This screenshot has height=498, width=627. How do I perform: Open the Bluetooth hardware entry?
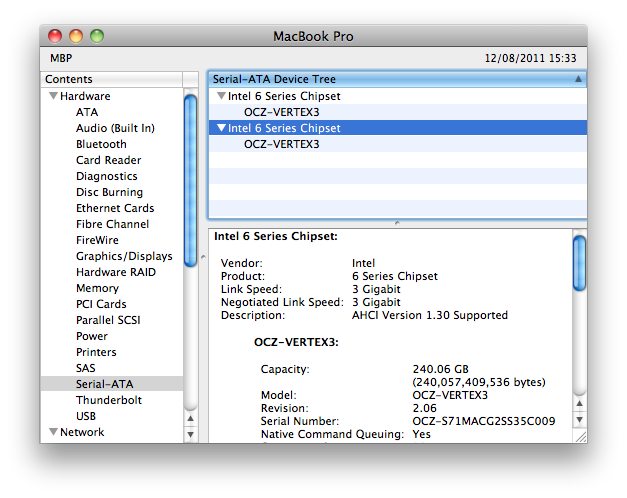pyautogui.click(x=101, y=144)
